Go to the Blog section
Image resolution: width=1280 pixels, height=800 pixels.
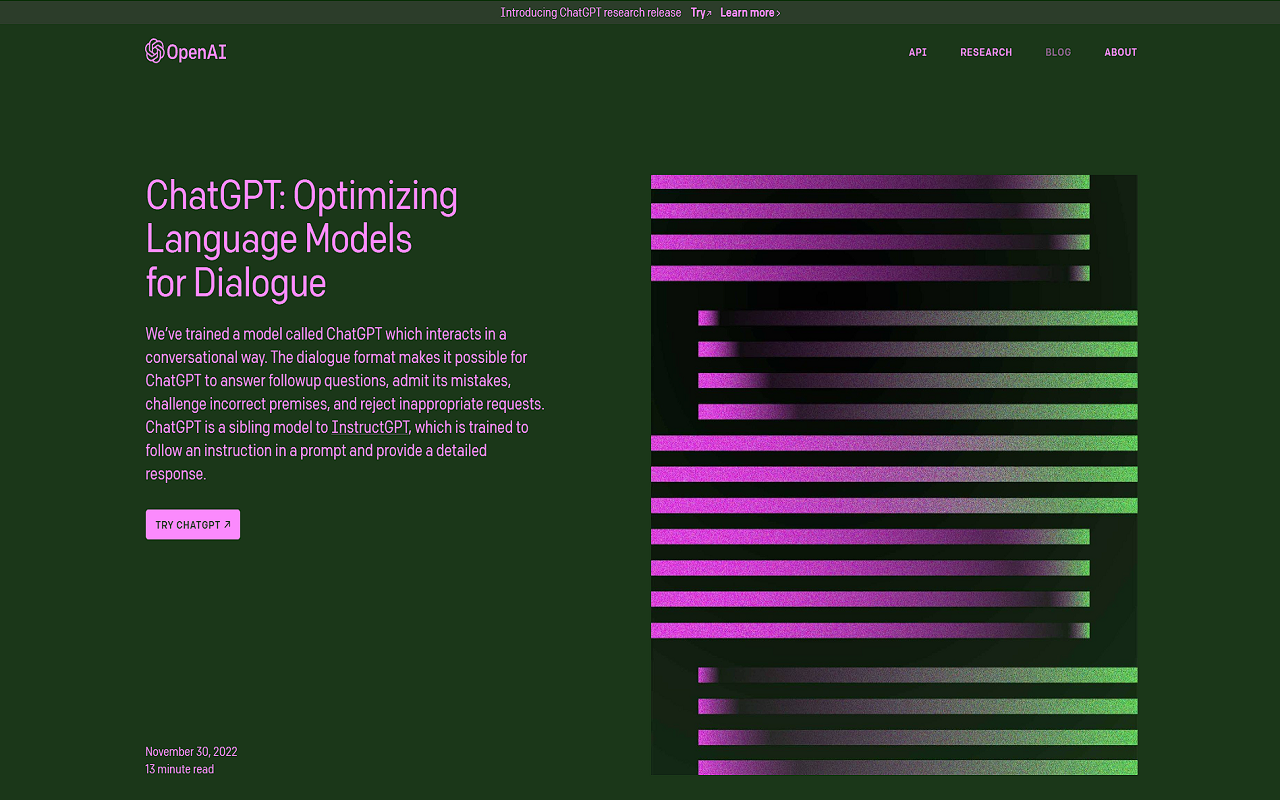(1058, 52)
